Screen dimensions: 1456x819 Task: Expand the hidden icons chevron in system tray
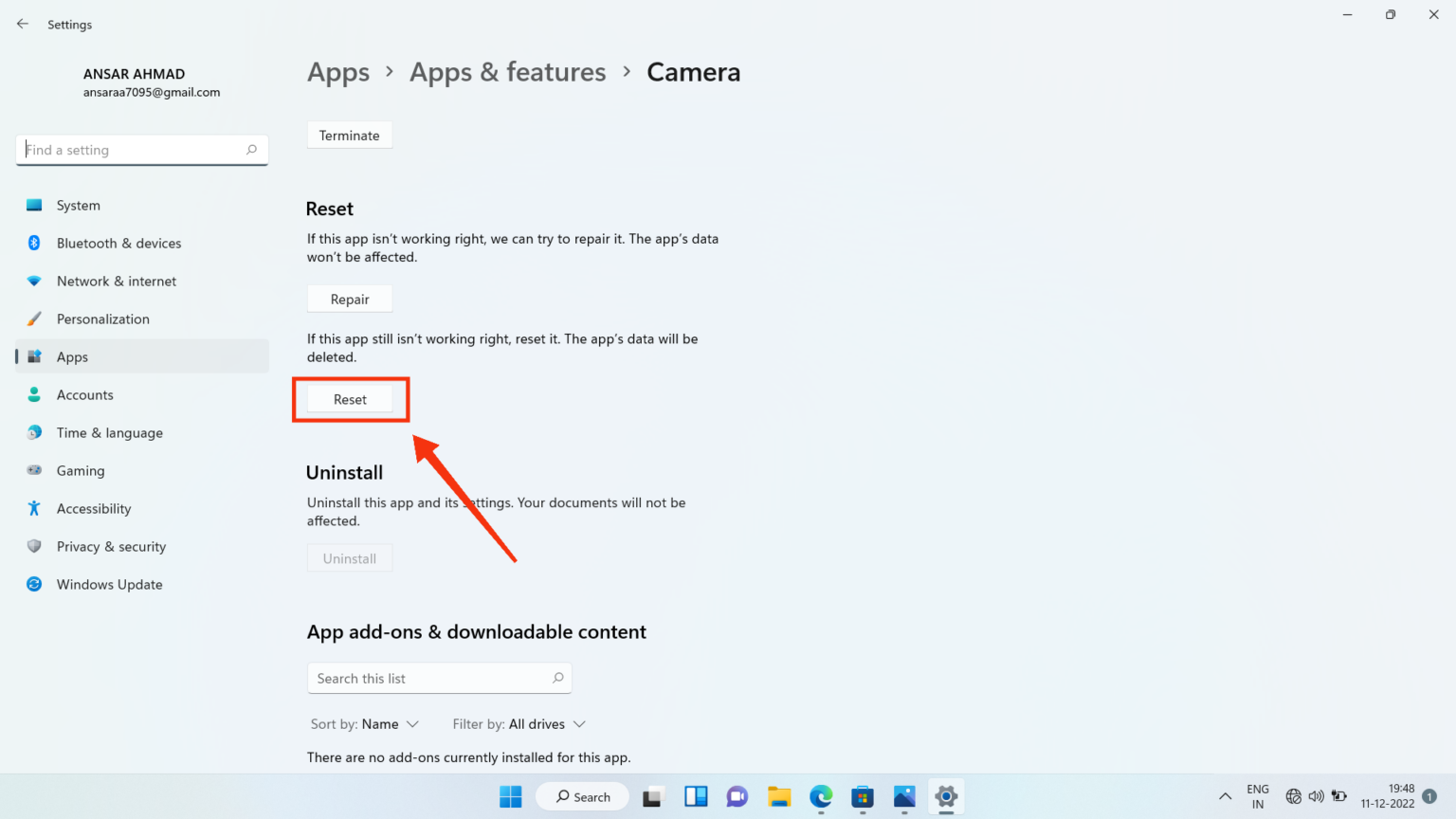pos(1225,797)
